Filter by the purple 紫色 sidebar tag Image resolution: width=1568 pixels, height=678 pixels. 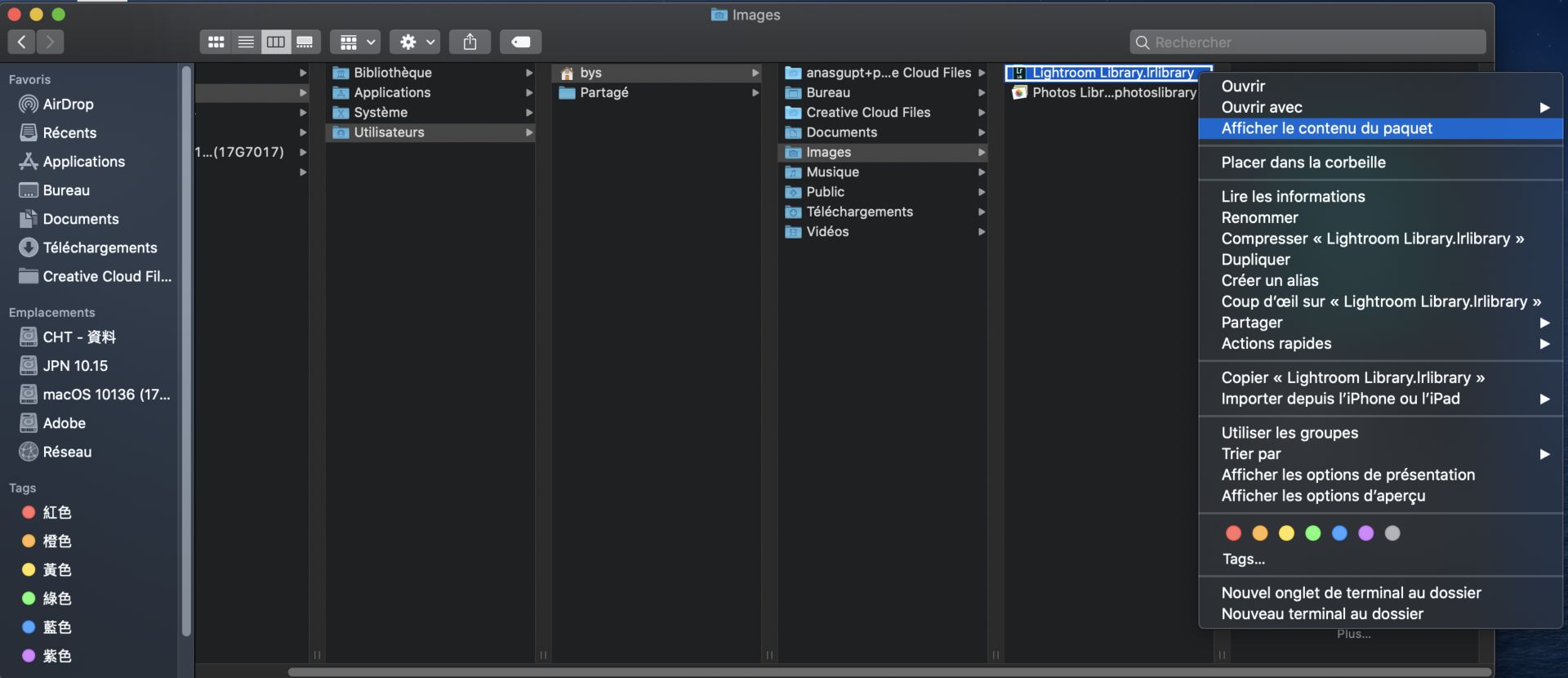point(47,656)
